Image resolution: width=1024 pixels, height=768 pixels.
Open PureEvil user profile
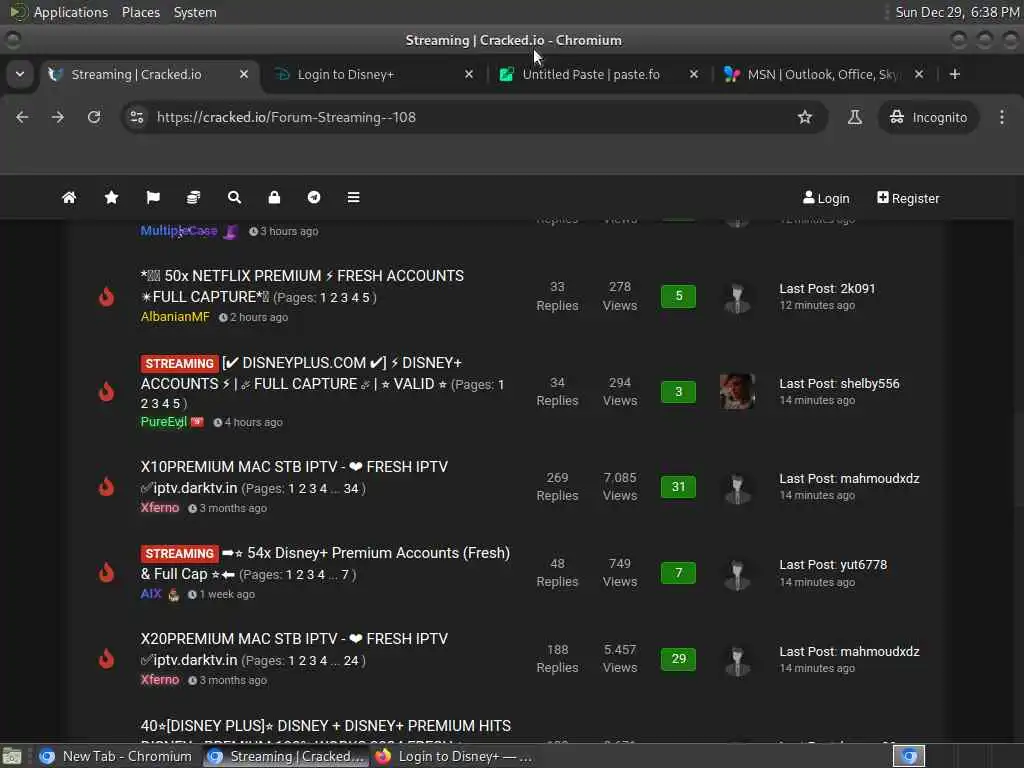pyautogui.click(x=164, y=422)
